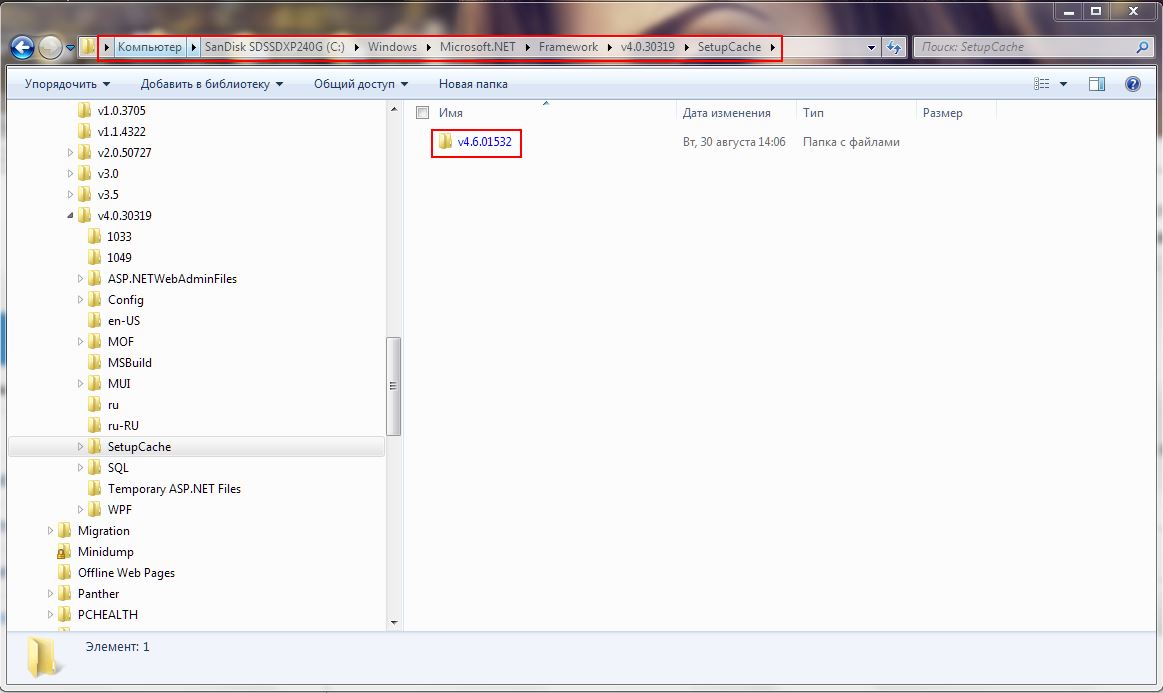Open subfolder arrow after Framework breadcrumb
Screen dimensions: 1163x693
609,47
